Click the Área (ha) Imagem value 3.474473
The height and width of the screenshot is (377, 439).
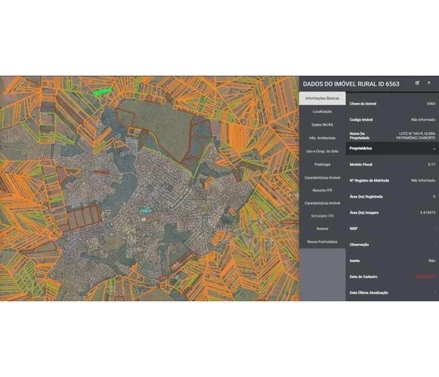[428, 213]
